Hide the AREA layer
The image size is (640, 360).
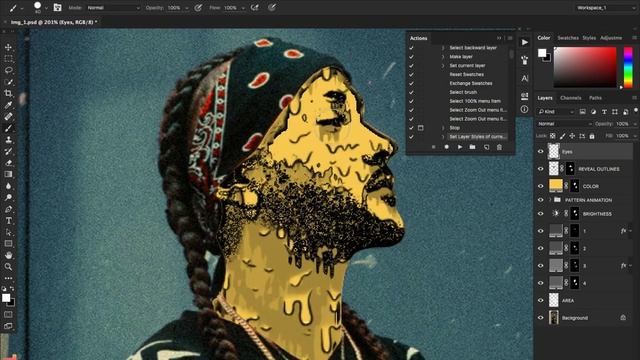pyautogui.click(x=541, y=300)
